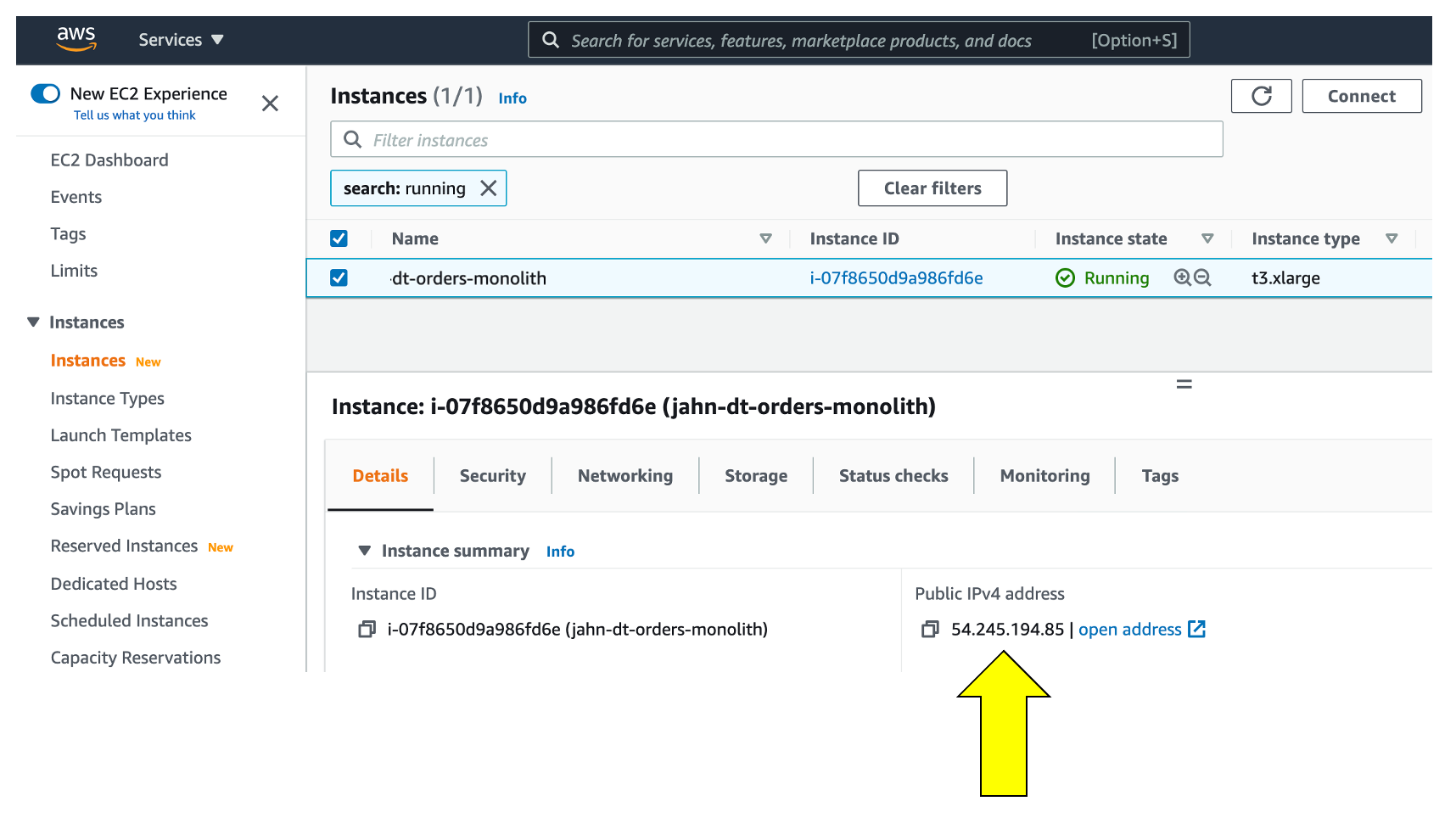This screenshot has height=818, width=1456.
Task: View the Status checks tab
Action: tap(893, 476)
